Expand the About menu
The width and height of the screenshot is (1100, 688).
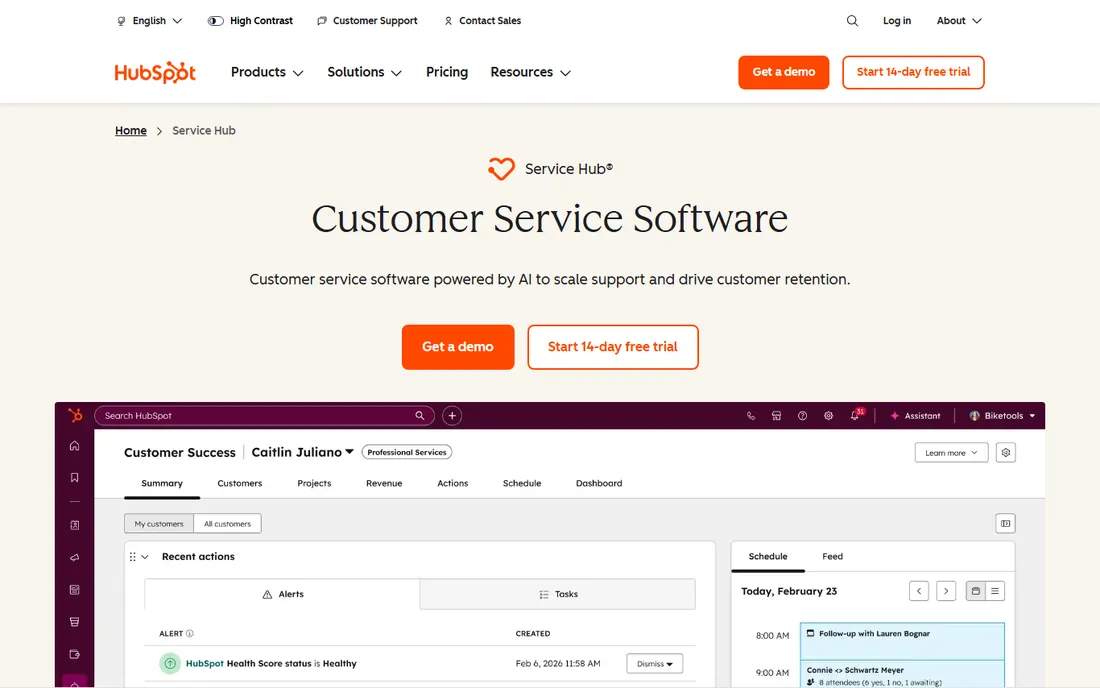(x=959, y=21)
